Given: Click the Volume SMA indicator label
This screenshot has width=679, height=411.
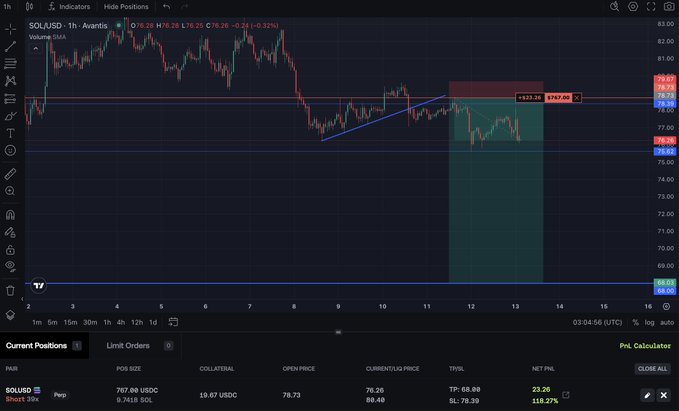Looking at the screenshot, I should coord(47,37).
